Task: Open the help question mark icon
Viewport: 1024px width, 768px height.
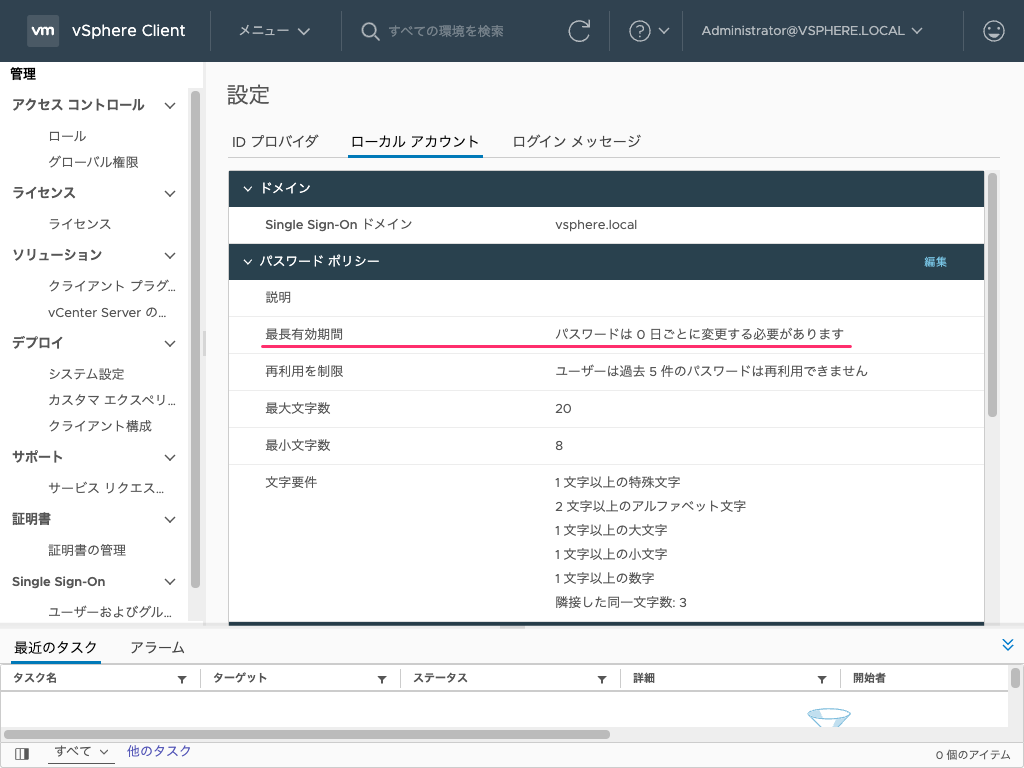Action: pos(639,31)
